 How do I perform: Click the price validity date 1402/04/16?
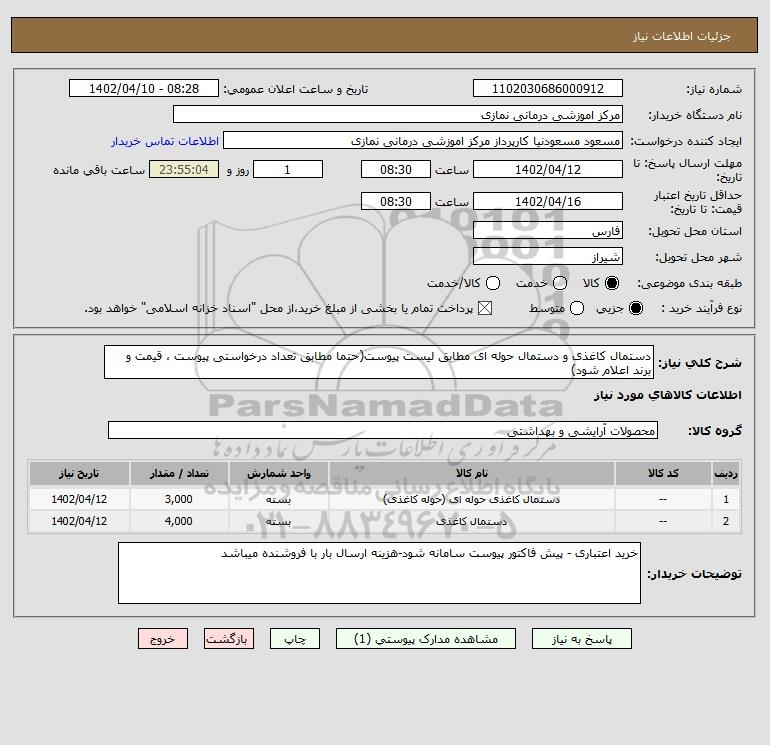coord(548,202)
